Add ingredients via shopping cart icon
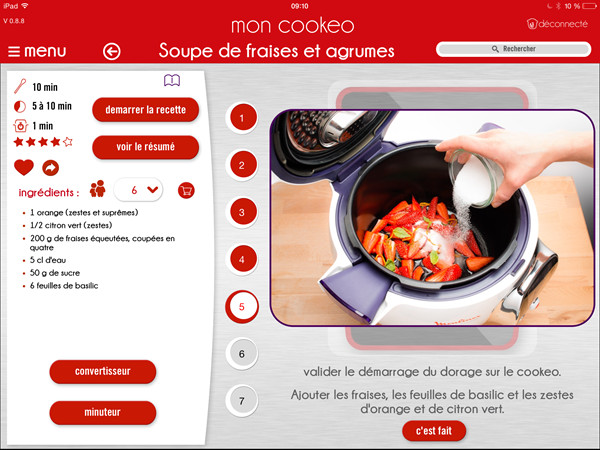 (x=186, y=191)
